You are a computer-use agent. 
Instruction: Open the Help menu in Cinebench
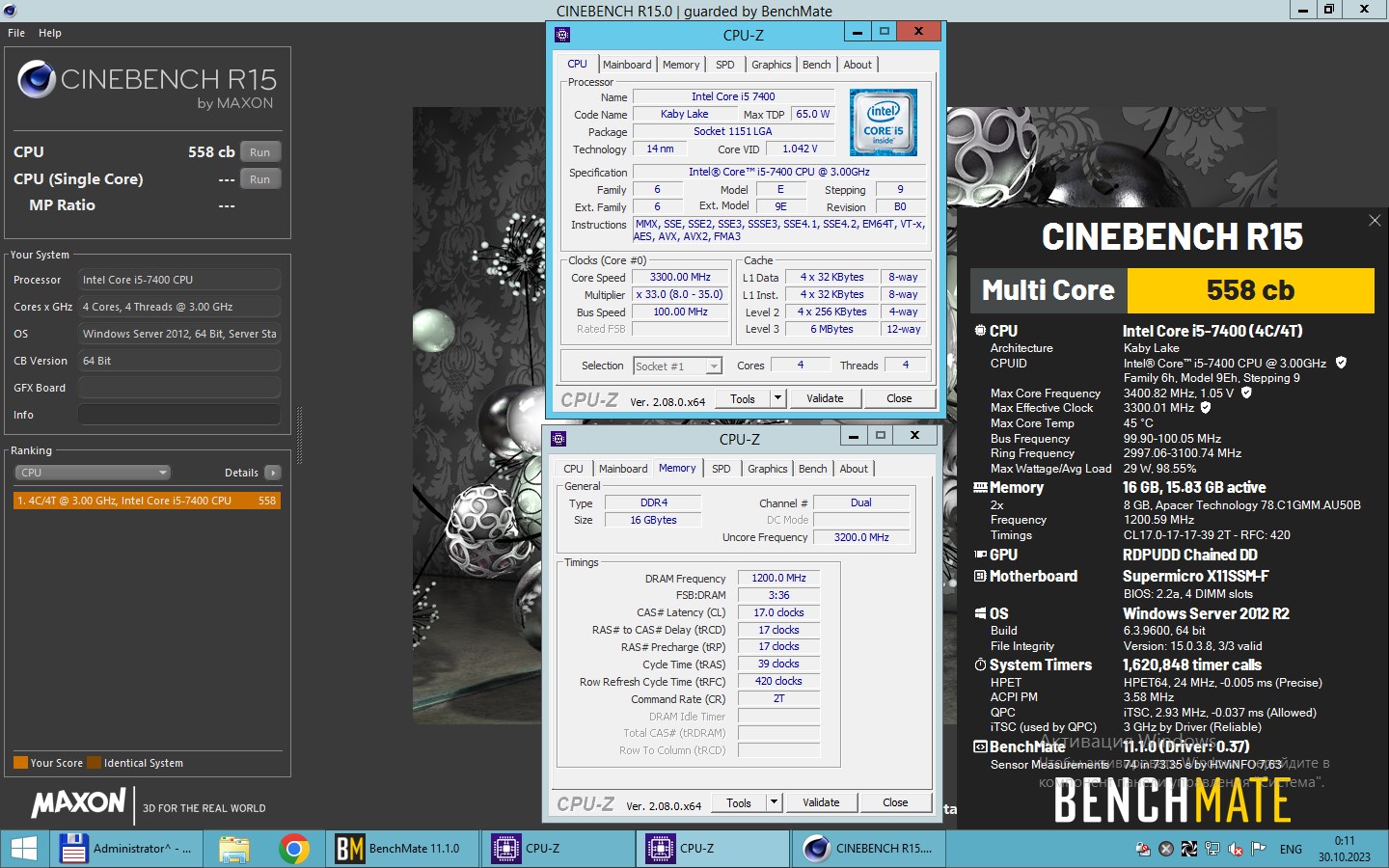tap(50, 33)
